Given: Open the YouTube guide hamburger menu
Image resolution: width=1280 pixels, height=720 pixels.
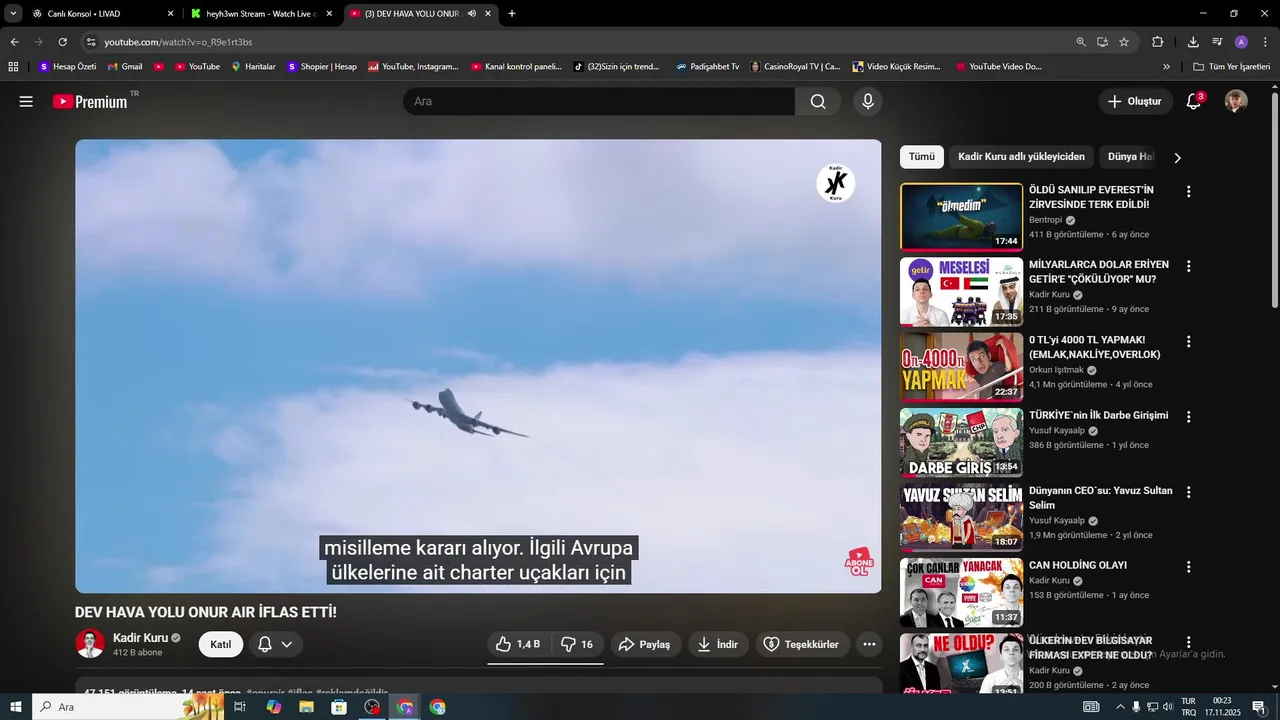Looking at the screenshot, I should pos(26,101).
